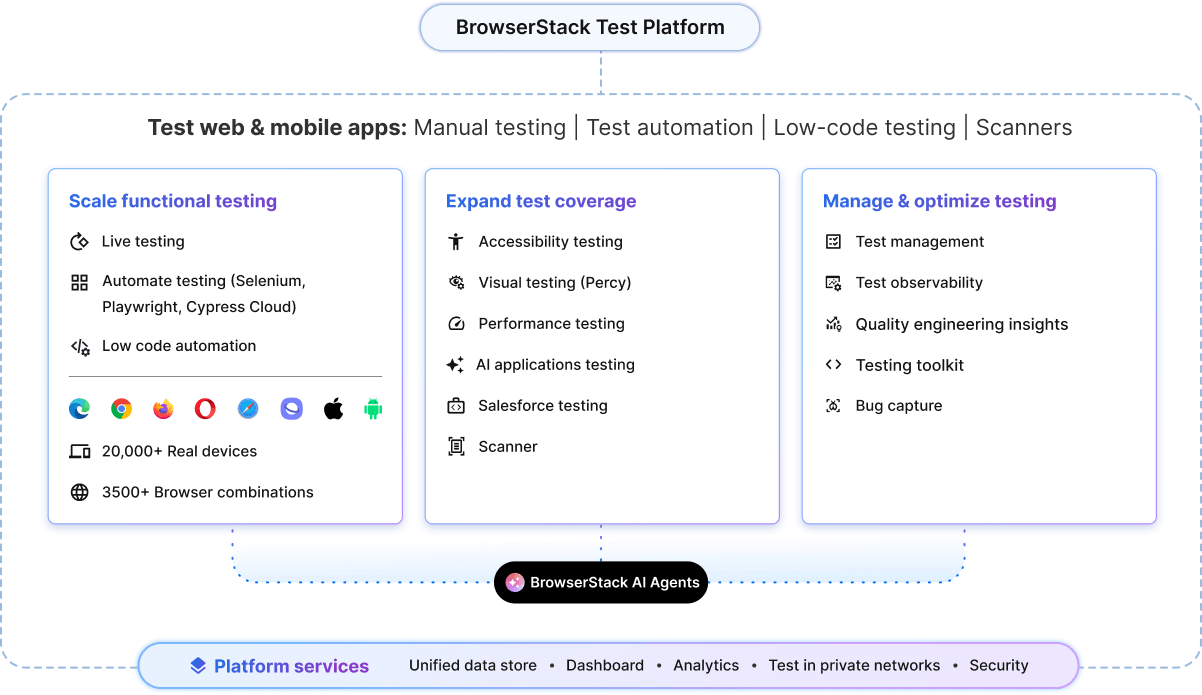Select Test management item

click(920, 242)
